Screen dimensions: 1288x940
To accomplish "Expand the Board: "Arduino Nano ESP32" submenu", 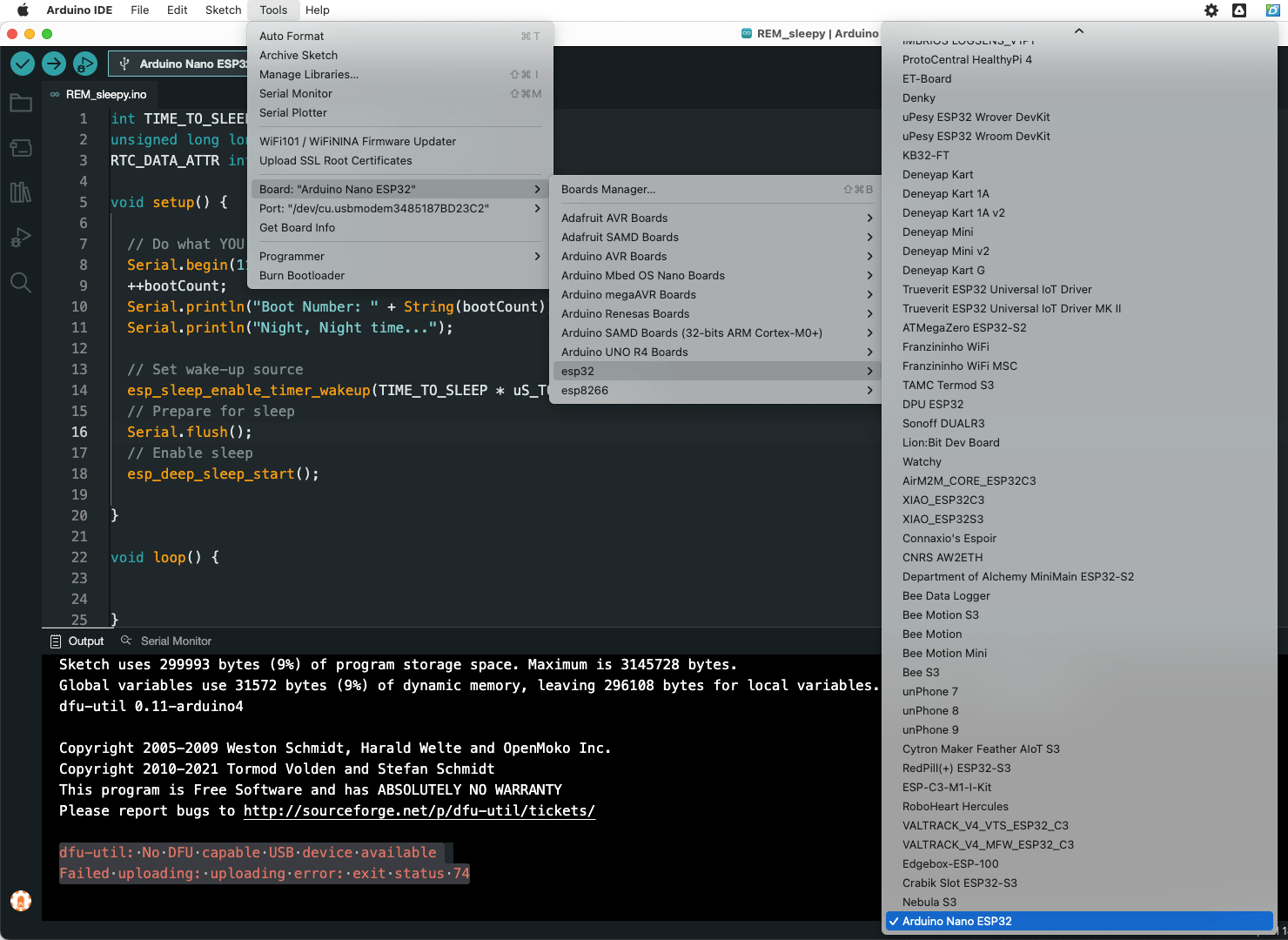I will tap(400, 189).
